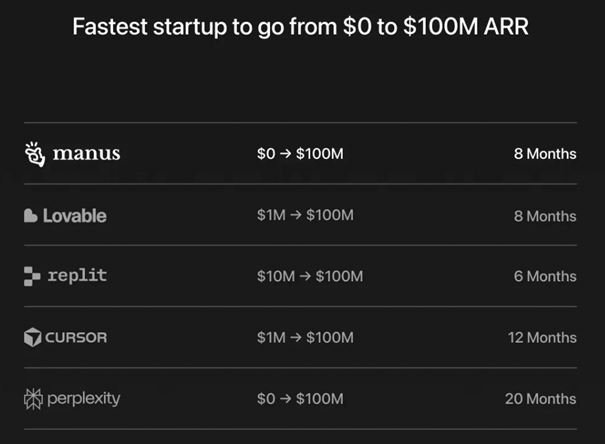
Task: Open the "replit" name text
Action: (77, 276)
